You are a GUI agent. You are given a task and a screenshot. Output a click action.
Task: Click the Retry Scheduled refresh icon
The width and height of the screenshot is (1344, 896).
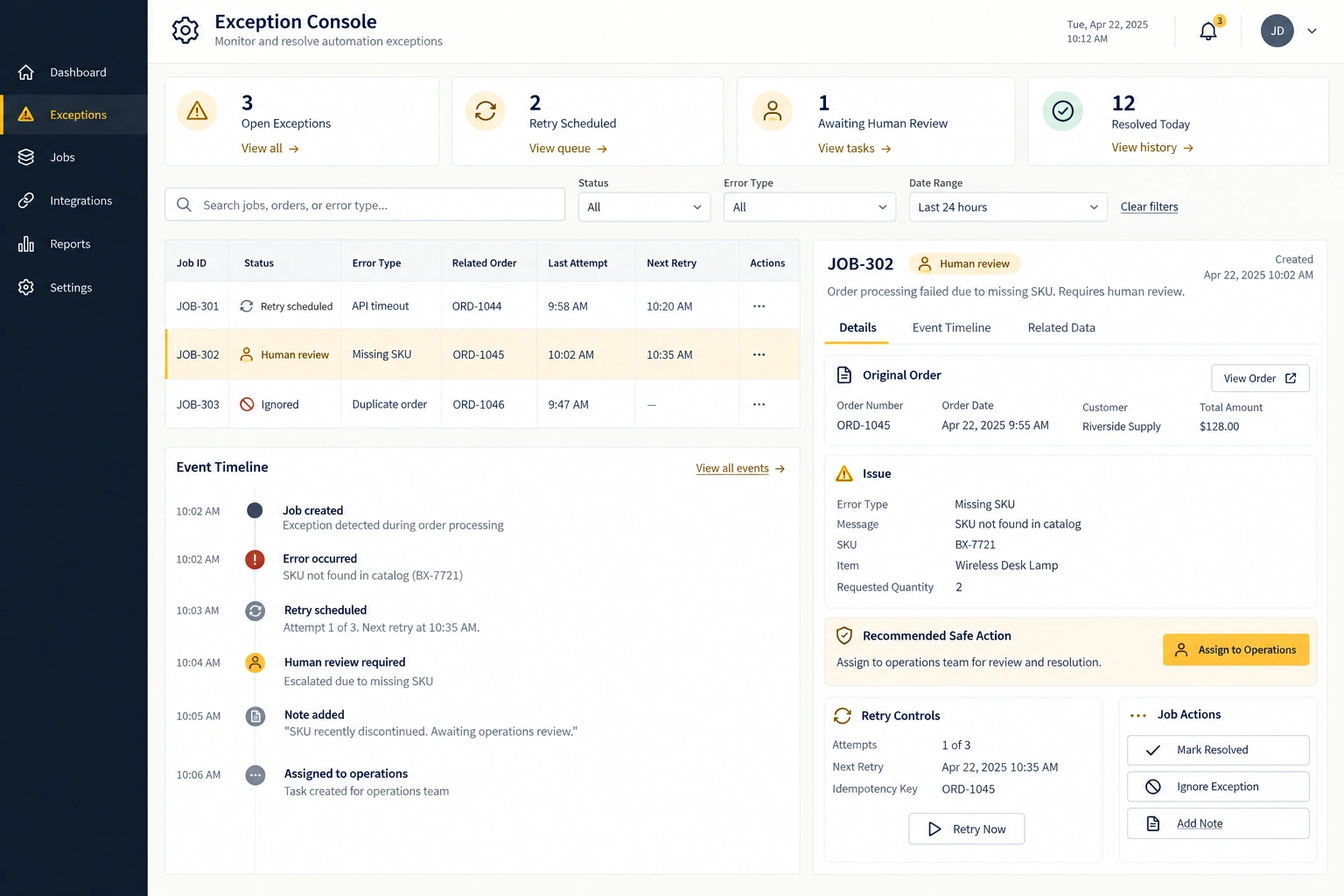(x=486, y=111)
